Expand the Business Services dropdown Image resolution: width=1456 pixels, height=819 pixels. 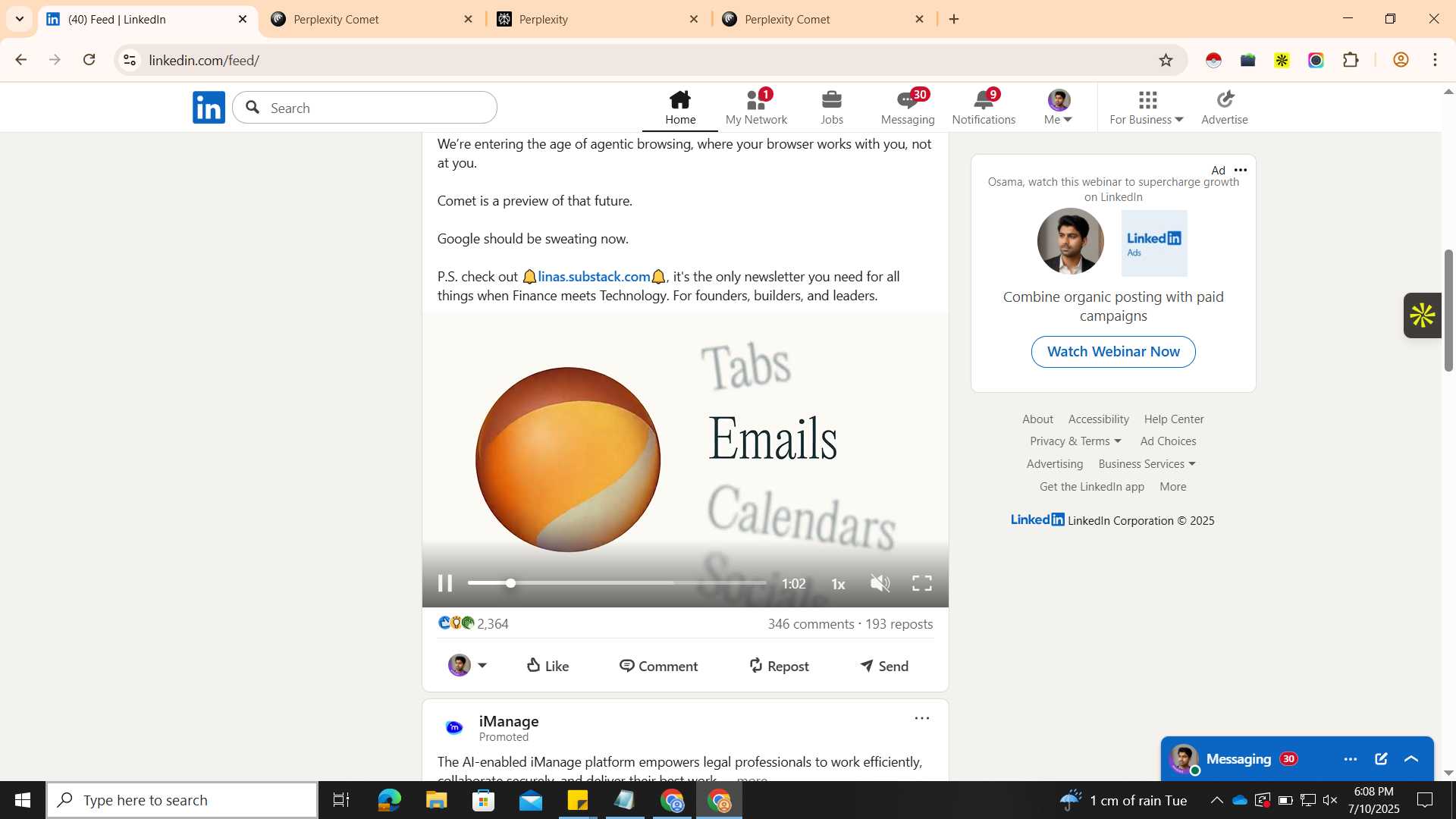point(1147,464)
